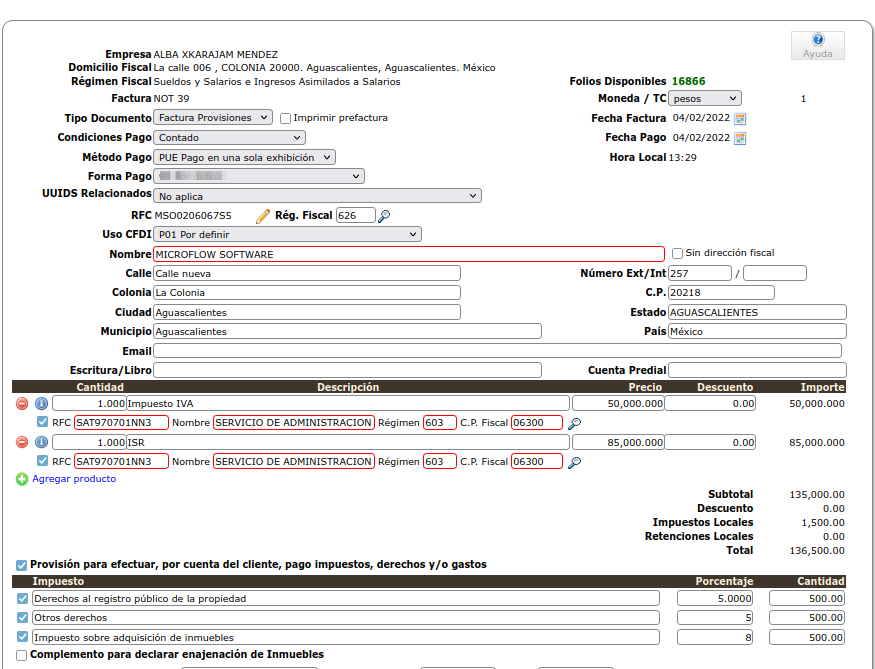Open UUIDS Relacionados dropdown
Image resolution: width=875 pixels, height=669 pixels.
tap(318, 196)
